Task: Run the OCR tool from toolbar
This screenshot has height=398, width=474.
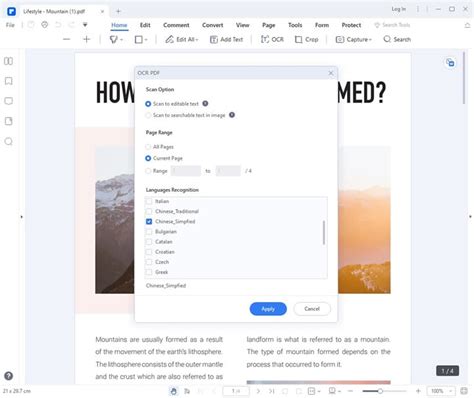Action: (272, 39)
